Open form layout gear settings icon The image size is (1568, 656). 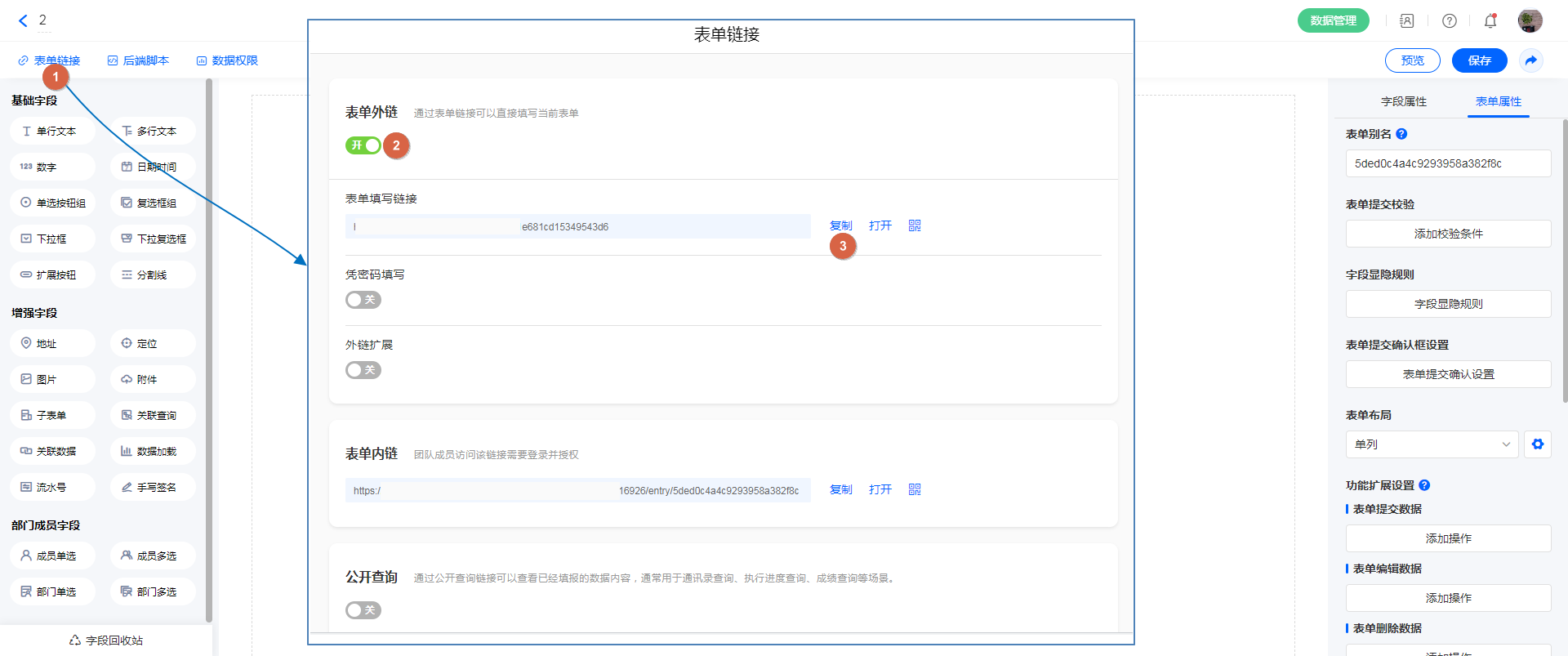tap(1538, 444)
